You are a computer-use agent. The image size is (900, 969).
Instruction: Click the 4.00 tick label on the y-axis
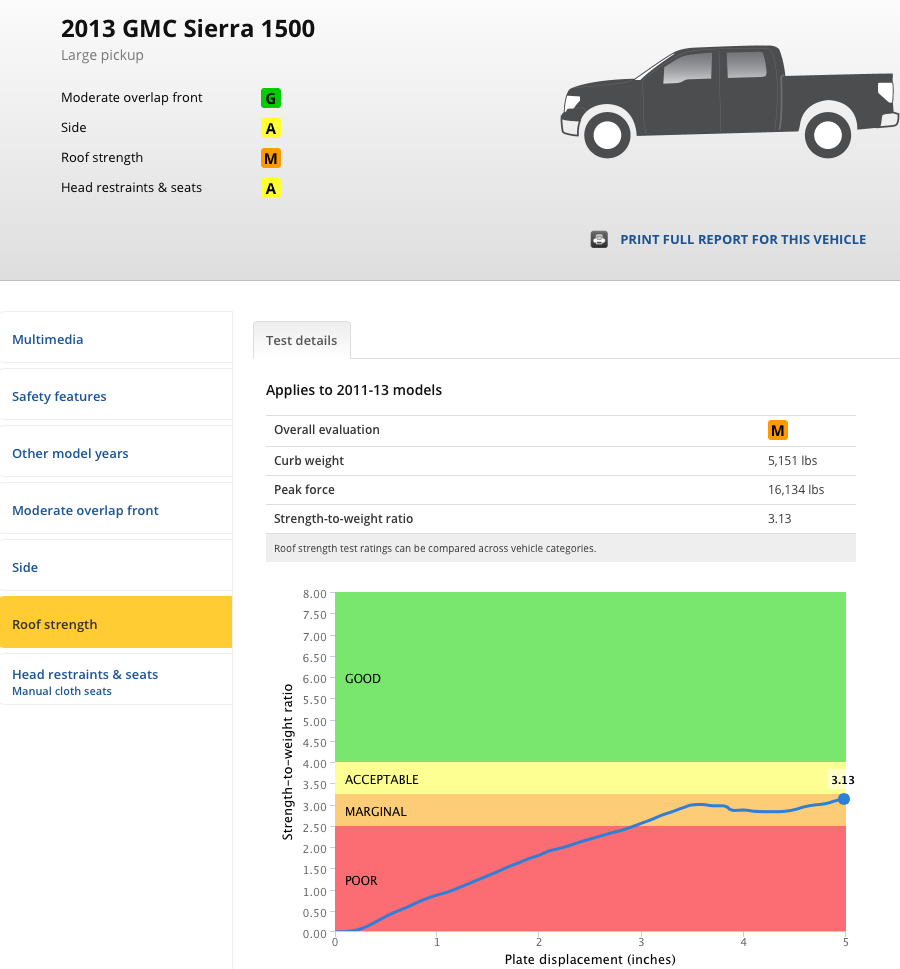(315, 764)
